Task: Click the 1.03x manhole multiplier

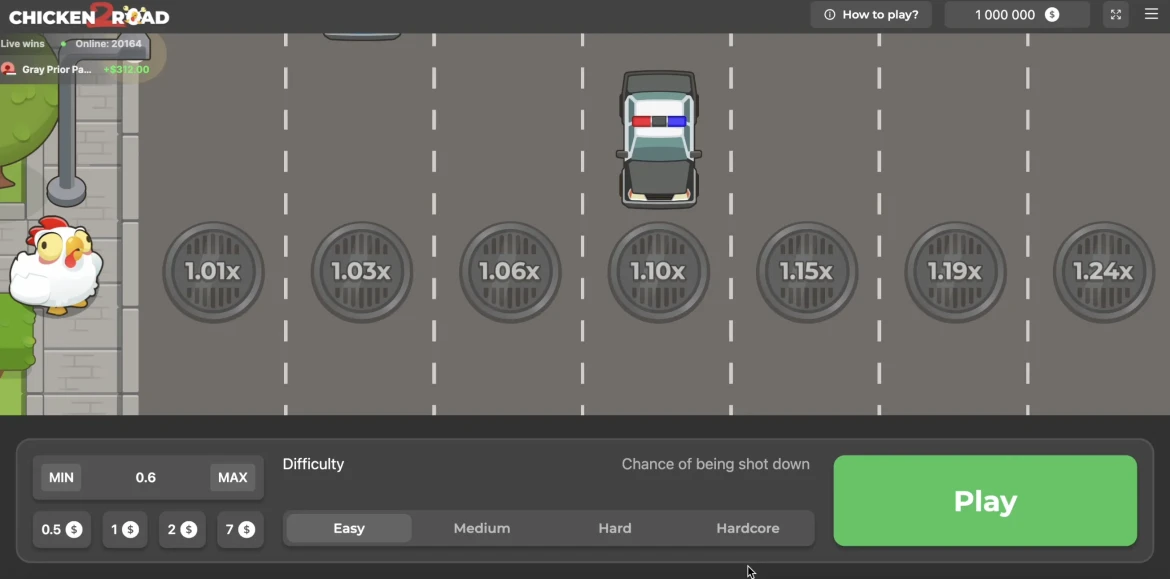Action: tap(362, 272)
